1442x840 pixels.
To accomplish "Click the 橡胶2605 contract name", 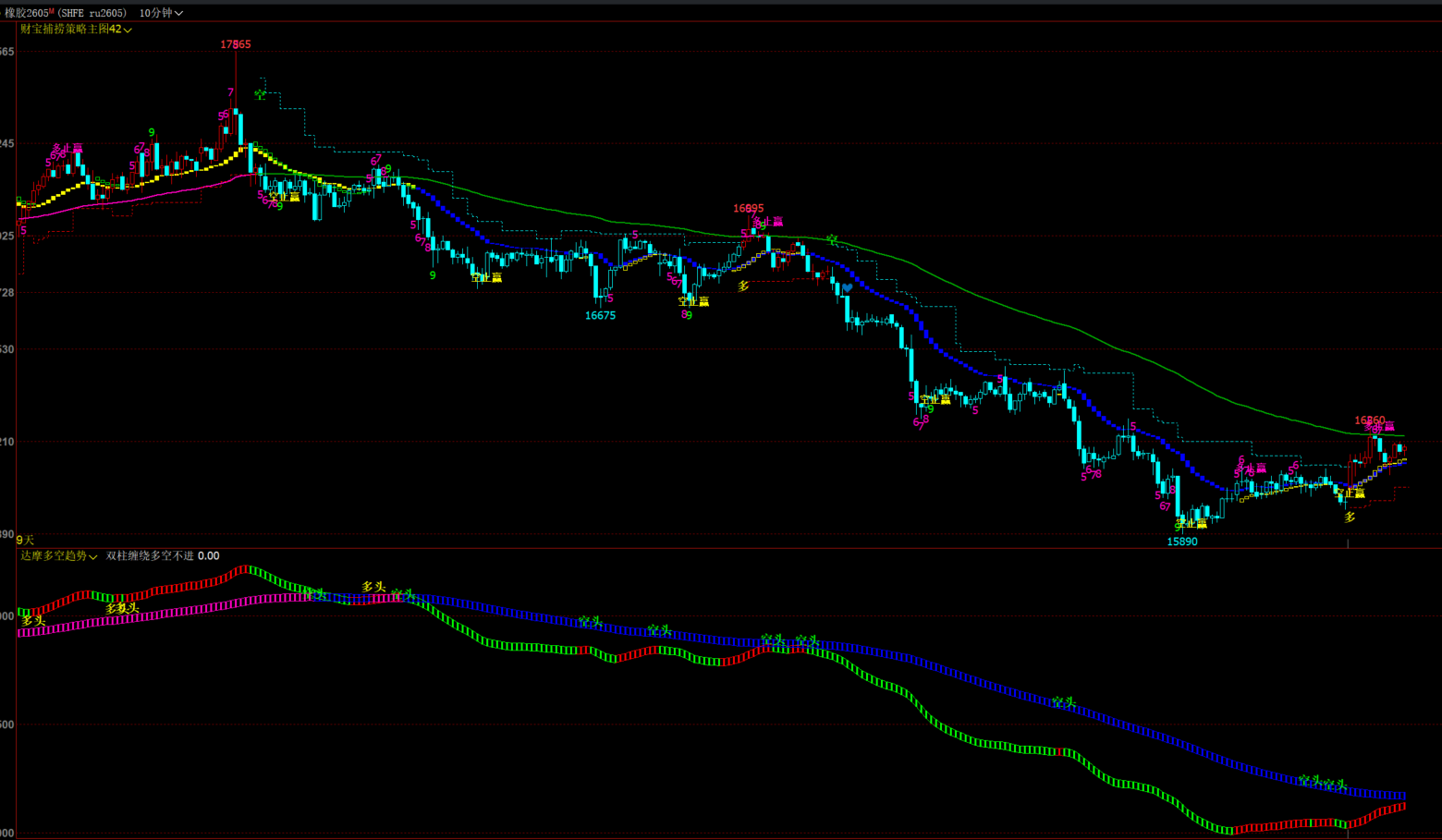I will 28,13.
